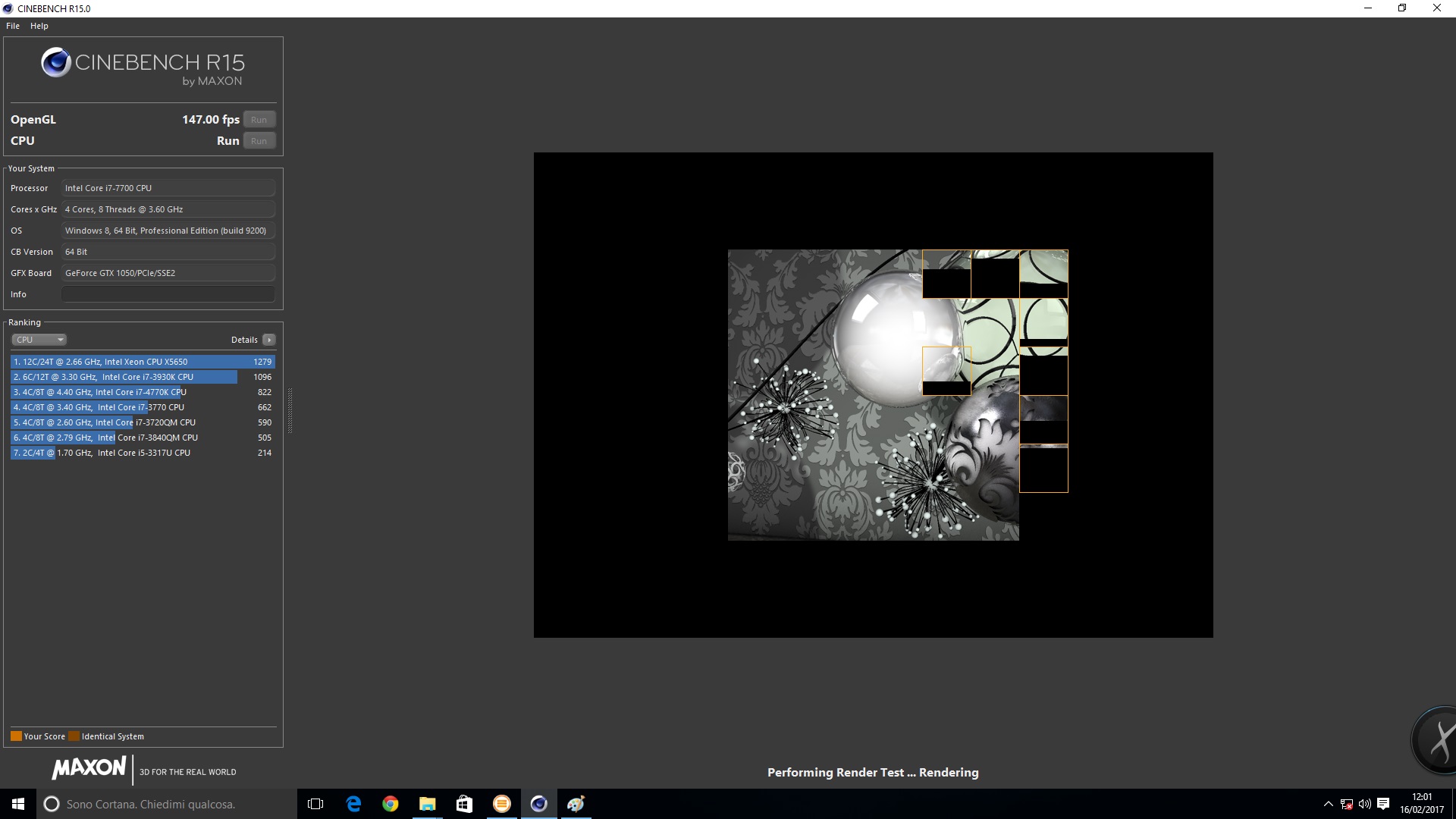Show hidden system tray icons
This screenshot has height=819, width=1456.
pos(1328,804)
